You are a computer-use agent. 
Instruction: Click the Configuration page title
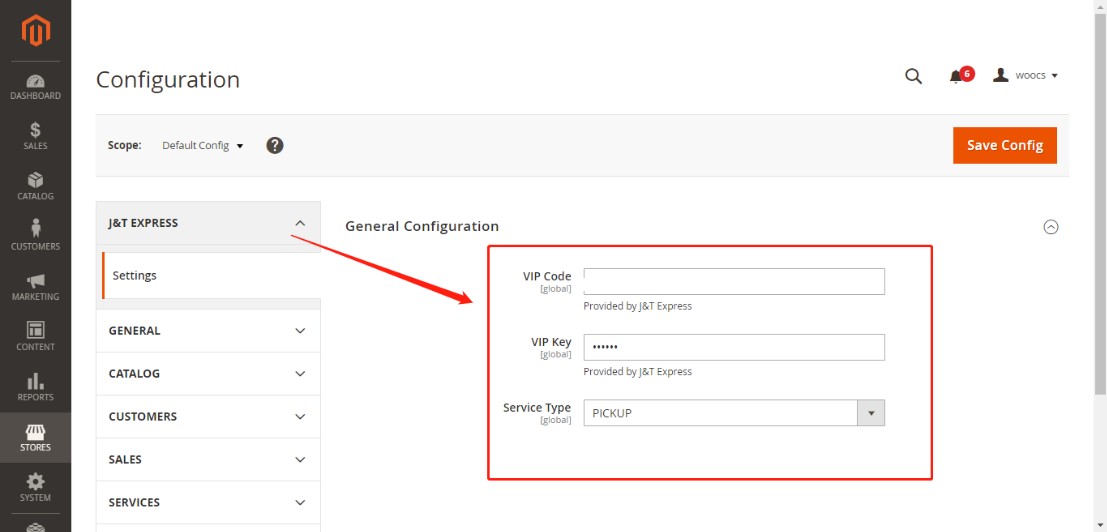pos(168,80)
